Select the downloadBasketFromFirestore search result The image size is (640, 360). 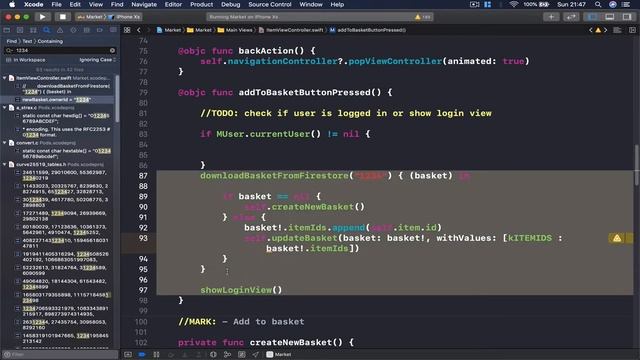point(63,89)
